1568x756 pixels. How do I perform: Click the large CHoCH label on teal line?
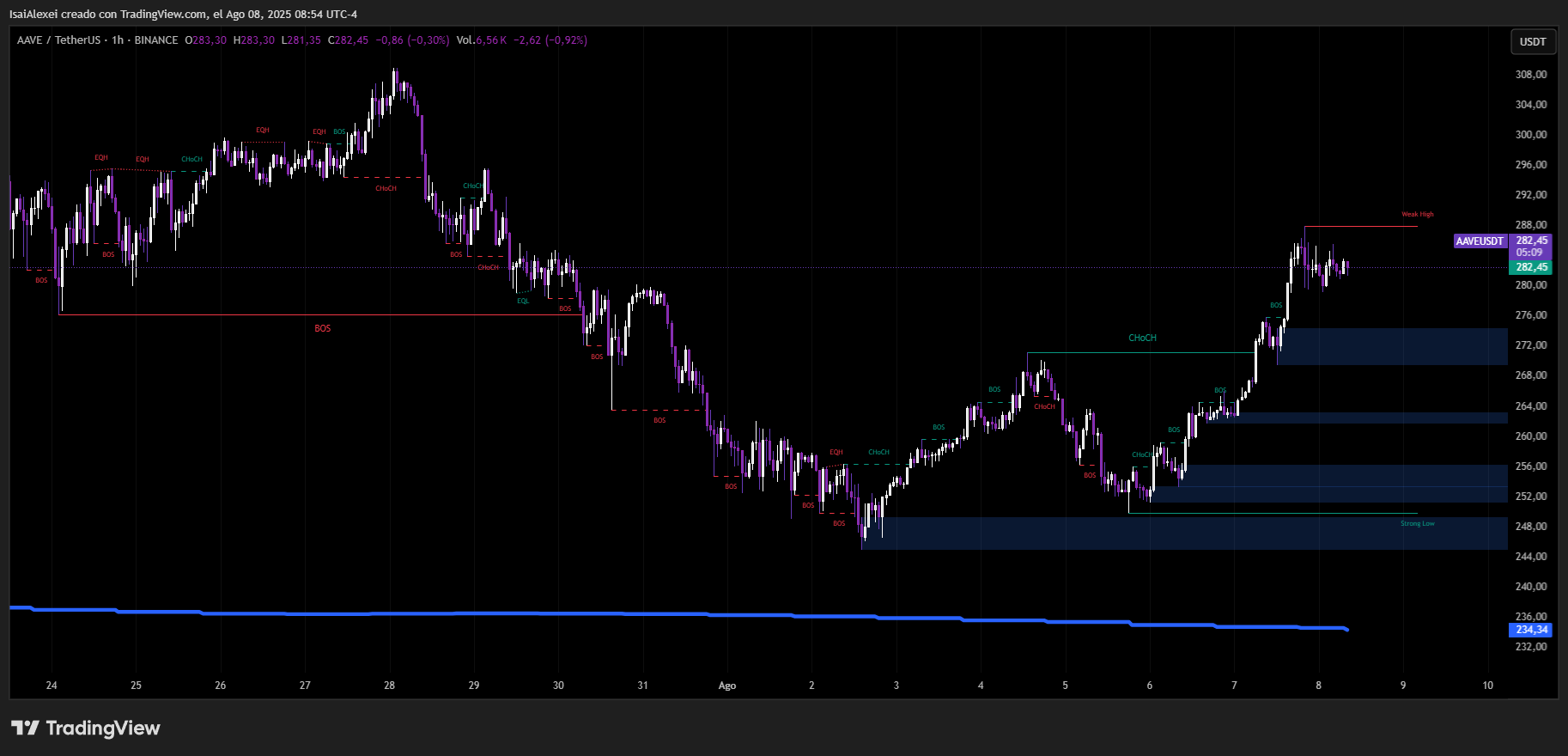[1142, 338]
